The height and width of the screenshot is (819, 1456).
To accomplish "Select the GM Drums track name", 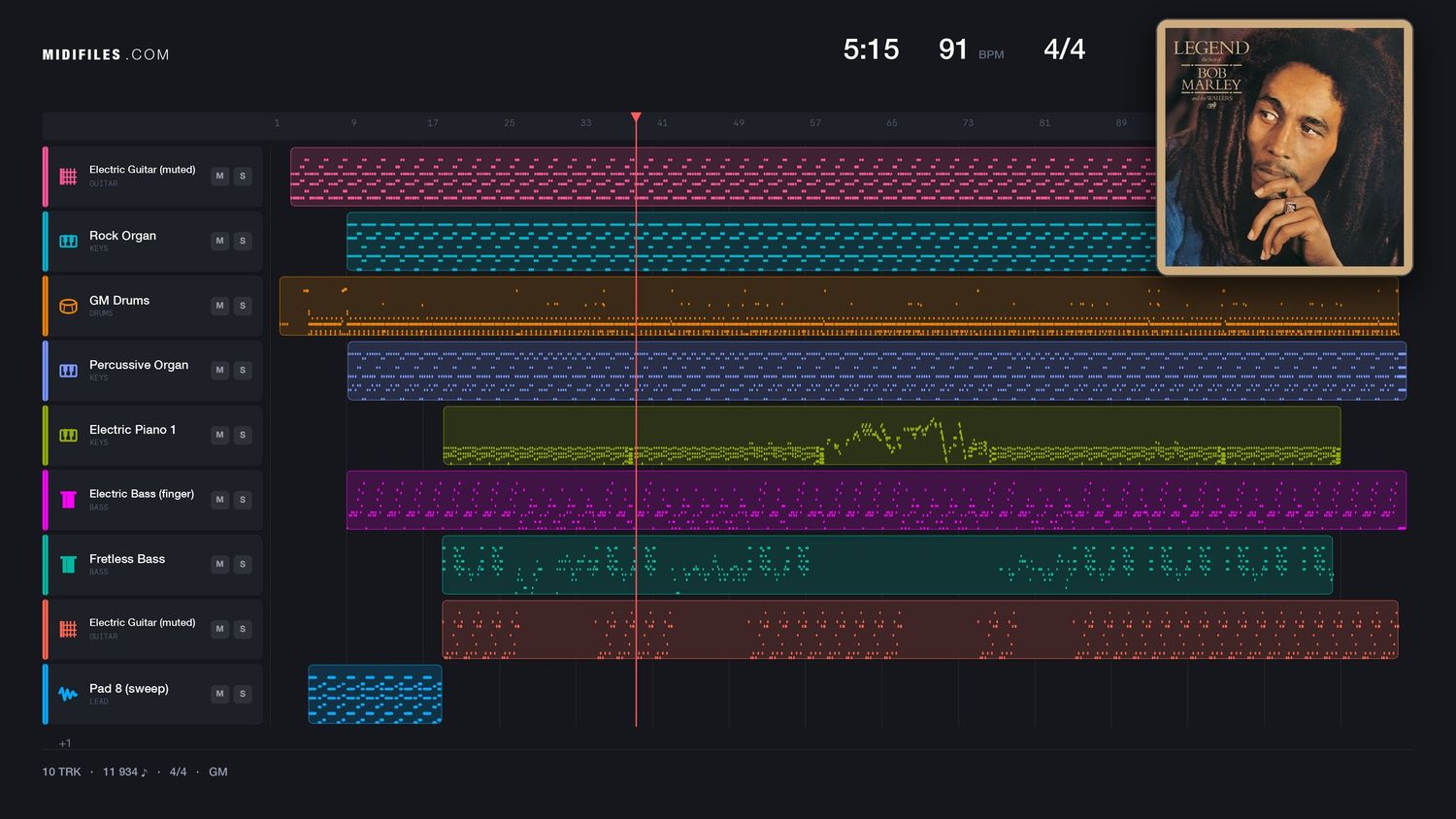I will pyautogui.click(x=119, y=301).
